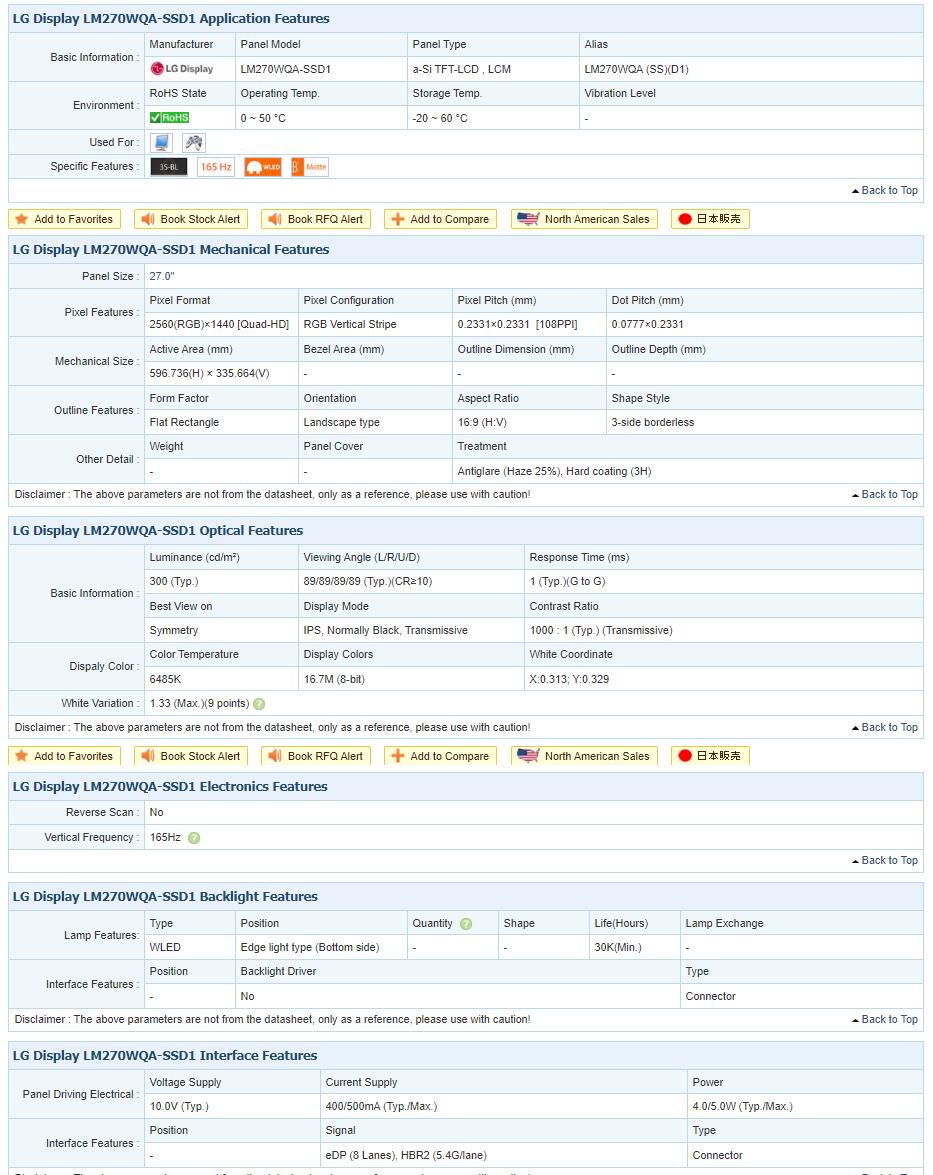Click the Interface Features section heading
This screenshot has height=1175, width=933.
165,1056
